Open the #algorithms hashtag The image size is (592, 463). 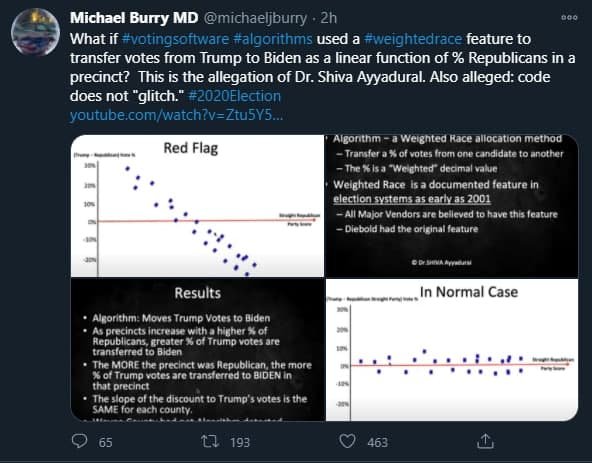(273, 39)
